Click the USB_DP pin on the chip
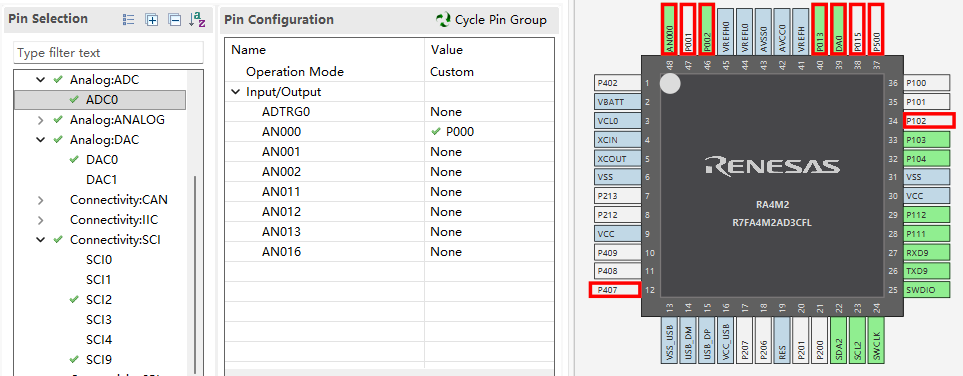This screenshot has width=963, height=376. (x=707, y=340)
